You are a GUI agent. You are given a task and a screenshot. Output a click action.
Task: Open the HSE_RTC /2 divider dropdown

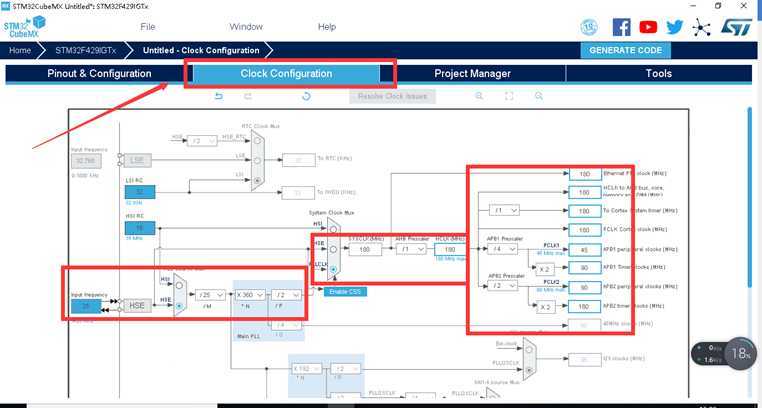point(202,141)
